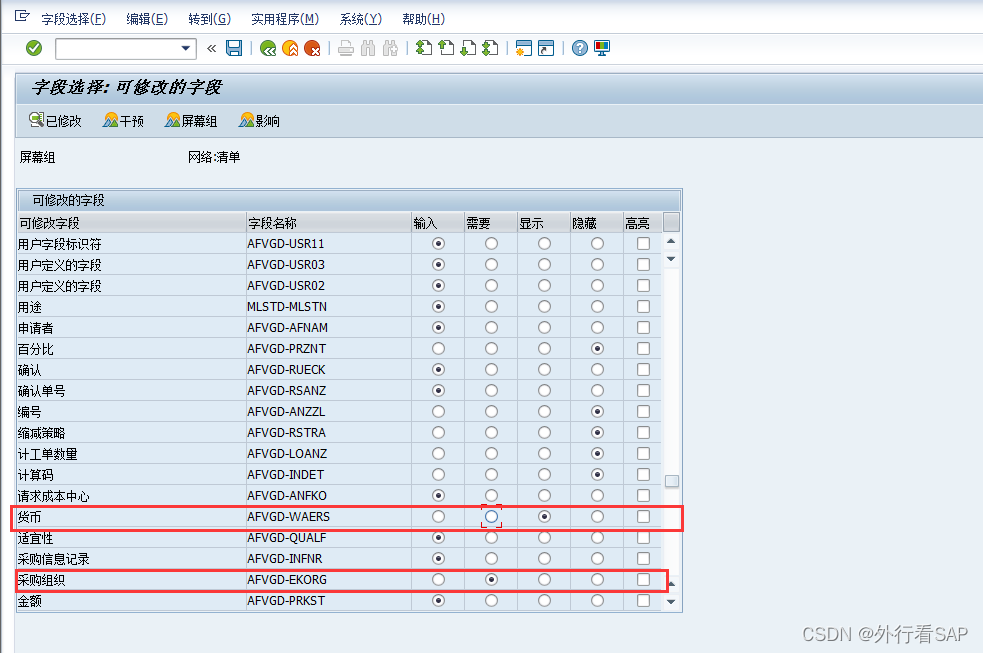Click upper scroll down arrow below top
983x653 pixels.
pyautogui.click(x=671, y=258)
